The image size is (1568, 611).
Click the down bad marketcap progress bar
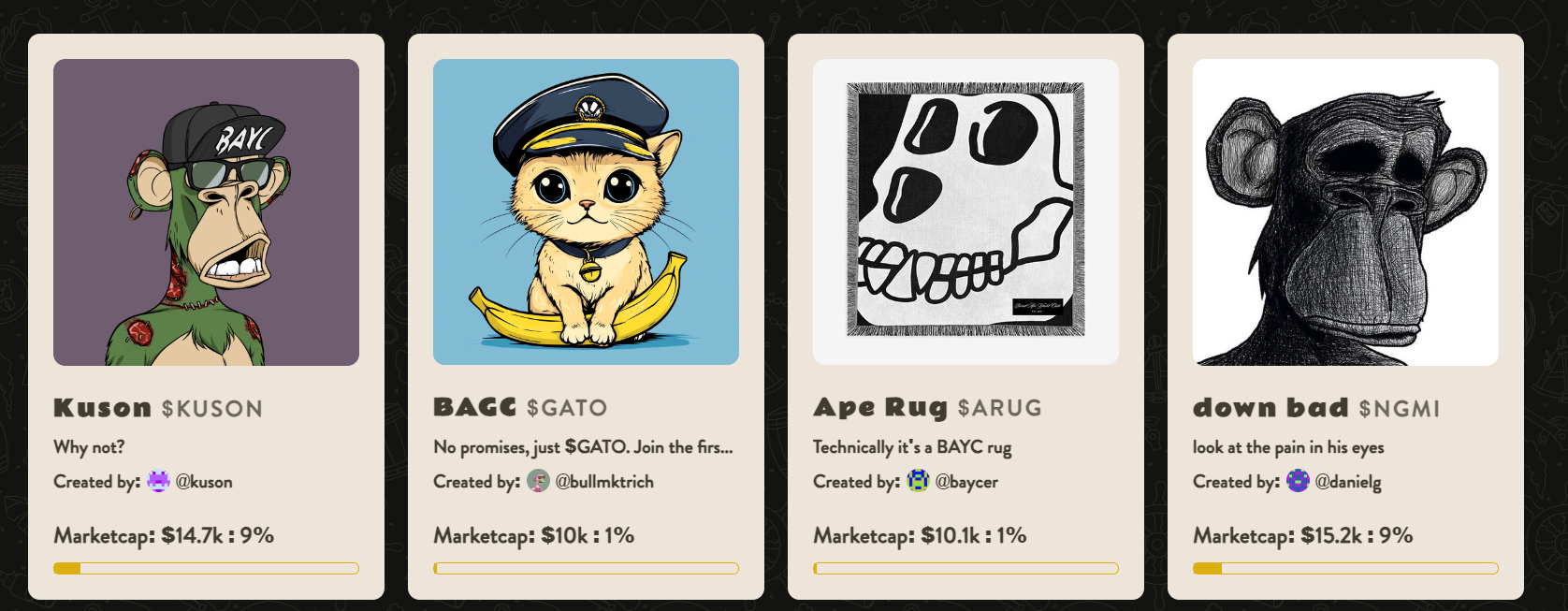pos(1345,568)
